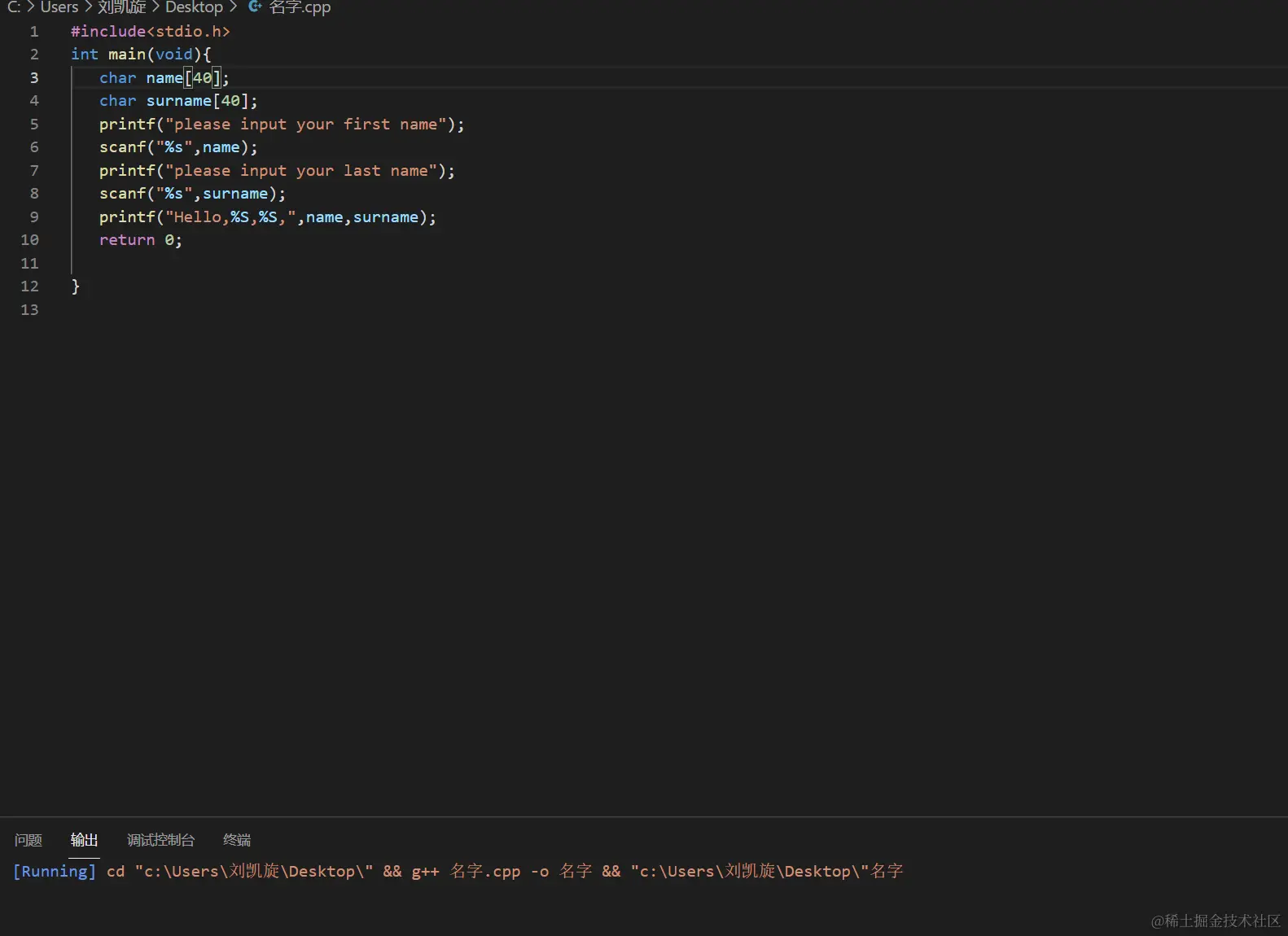Screen dimensions: 1288x936
Task: Click the 'scanf("%s",name);' line
Action: pyautogui.click(x=178, y=147)
